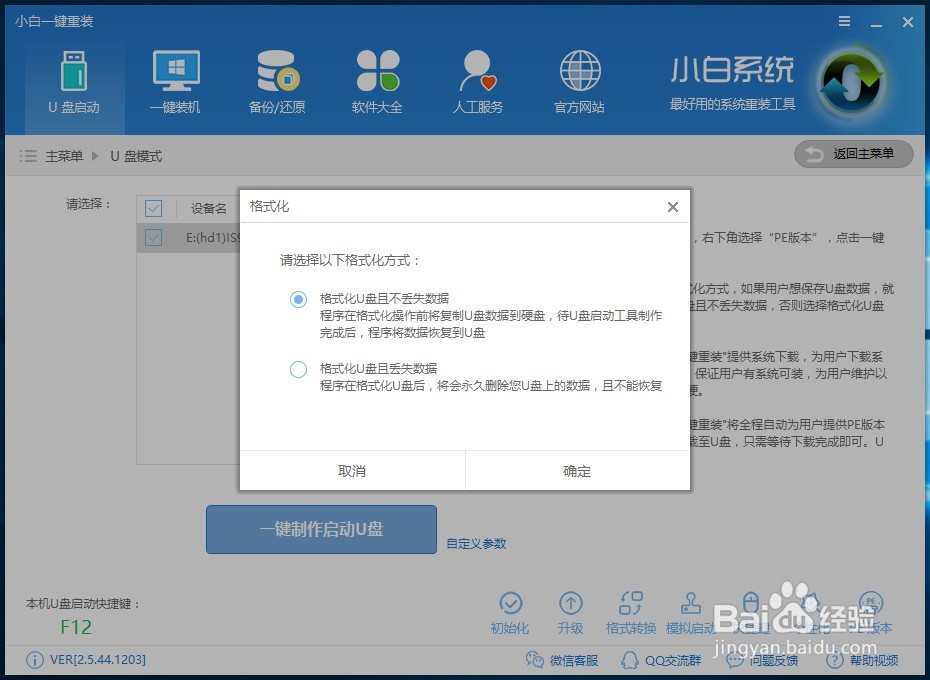Click the 小白系统 circular logo
The image size is (930, 680).
852,84
